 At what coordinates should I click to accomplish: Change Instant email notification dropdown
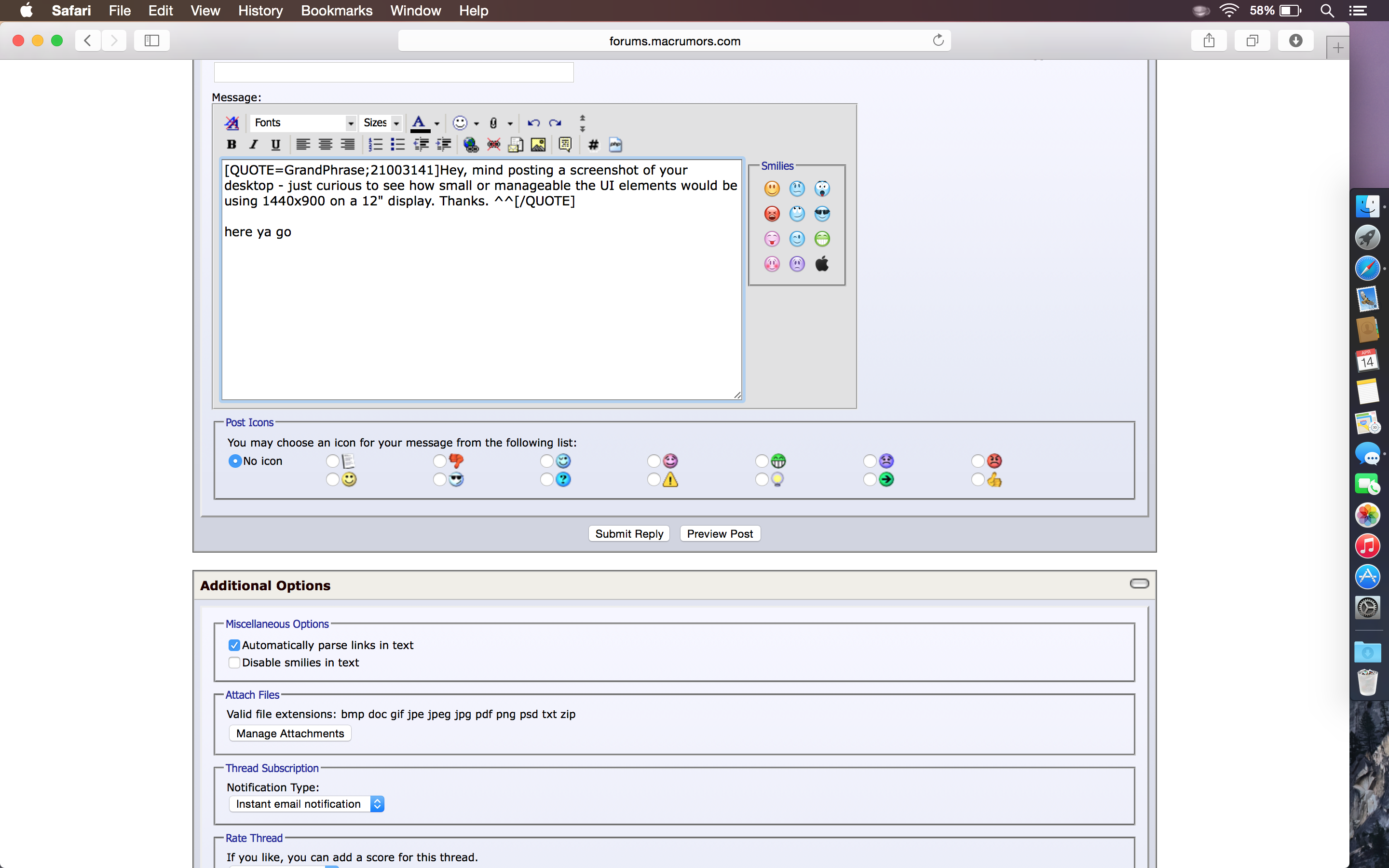point(307,804)
